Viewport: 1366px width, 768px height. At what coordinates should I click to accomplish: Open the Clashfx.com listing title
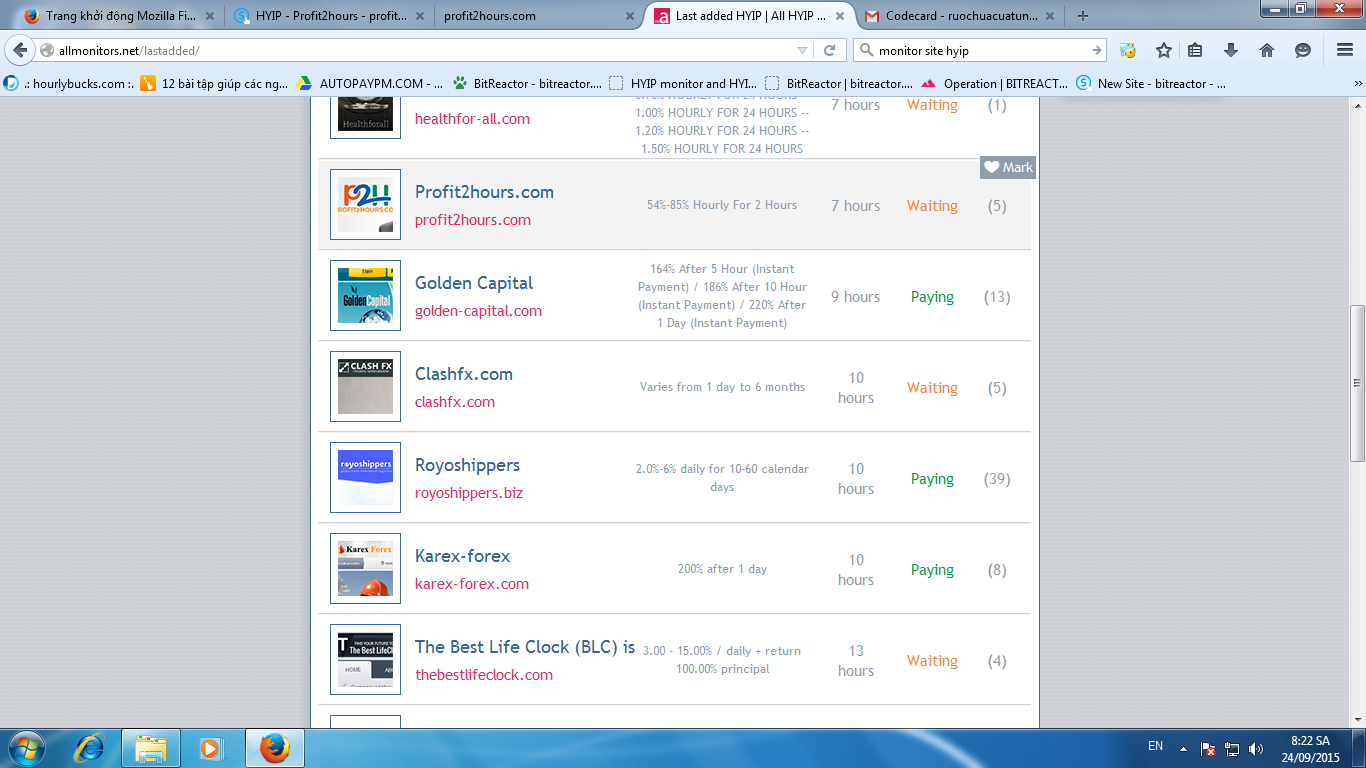[464, 374]
